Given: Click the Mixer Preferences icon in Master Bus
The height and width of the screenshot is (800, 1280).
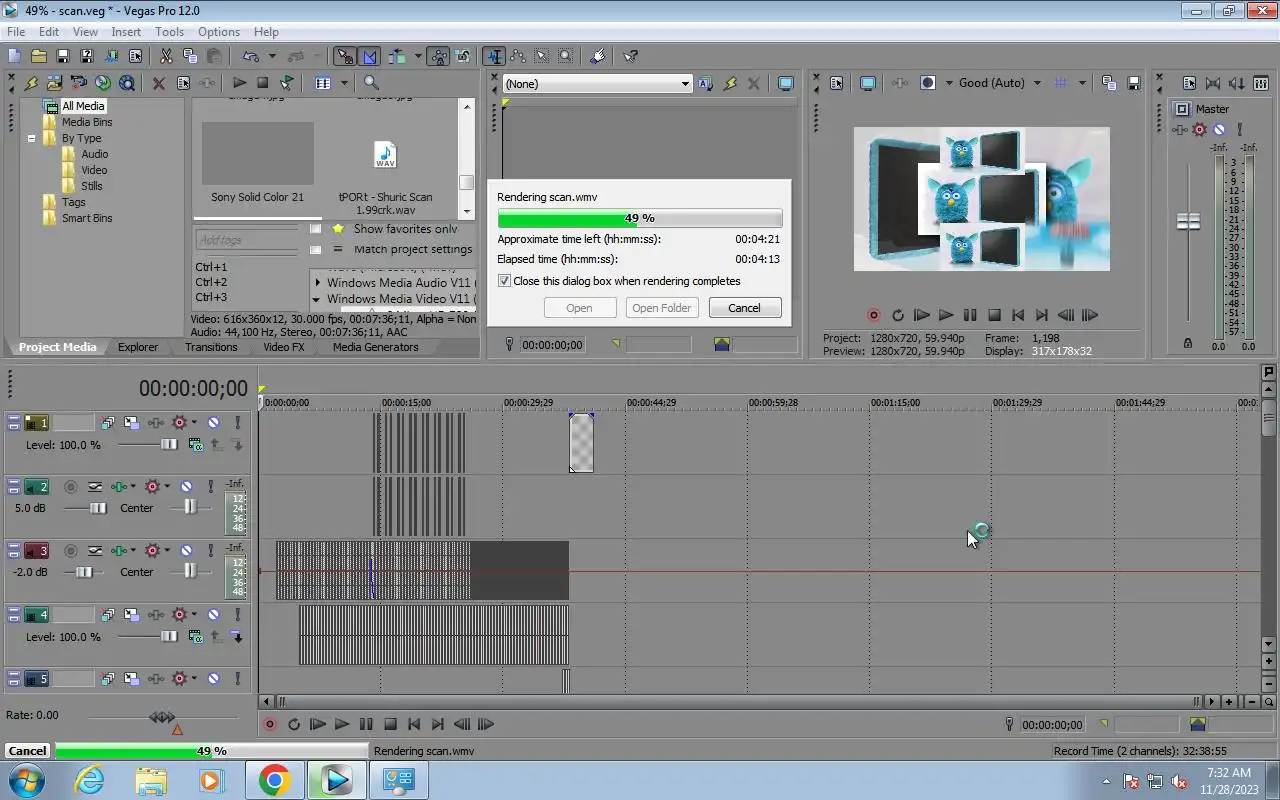Looking at the screenshot, I should tap(1189, 83).
